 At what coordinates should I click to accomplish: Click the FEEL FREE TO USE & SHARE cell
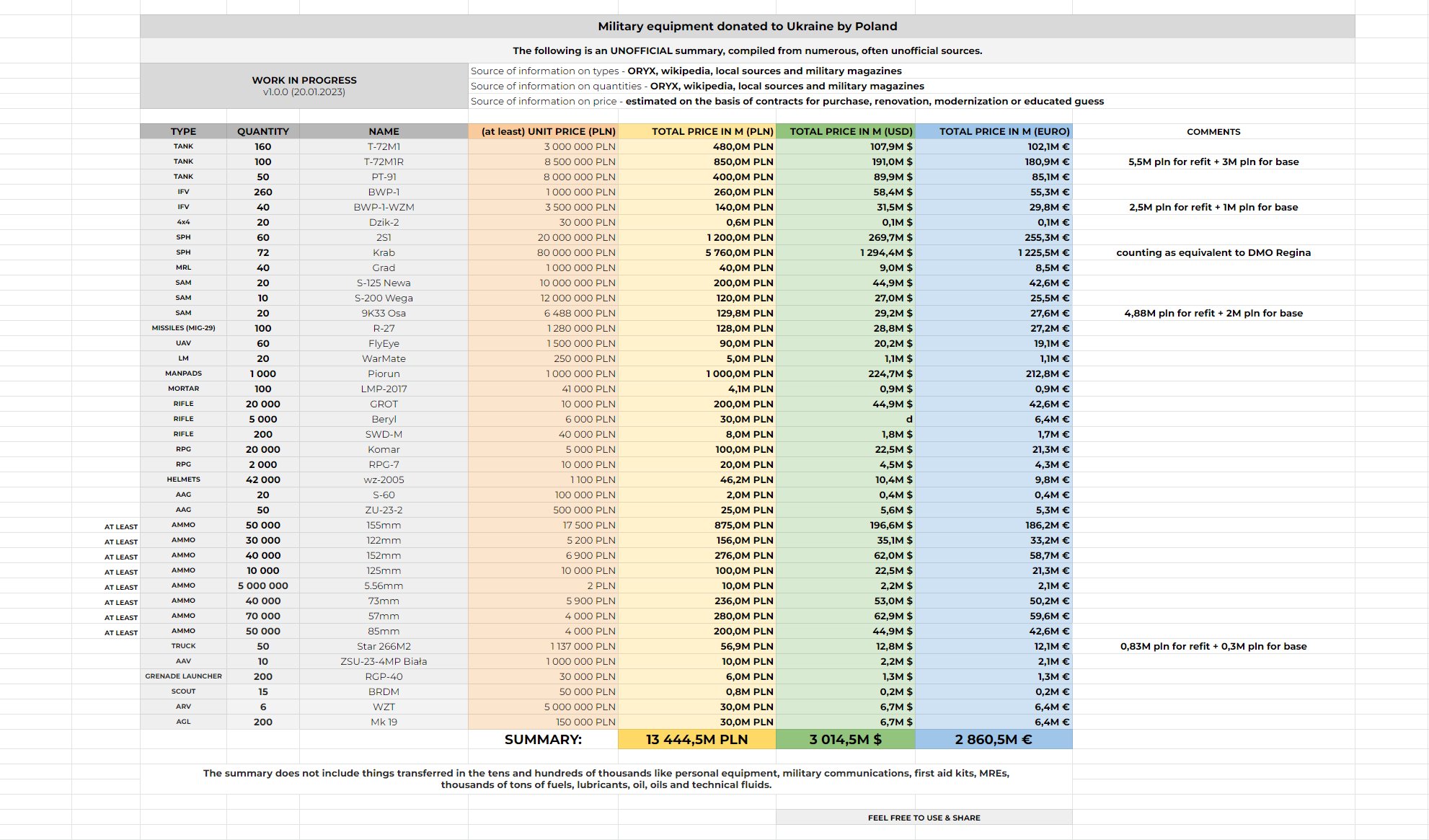point(924,818)
